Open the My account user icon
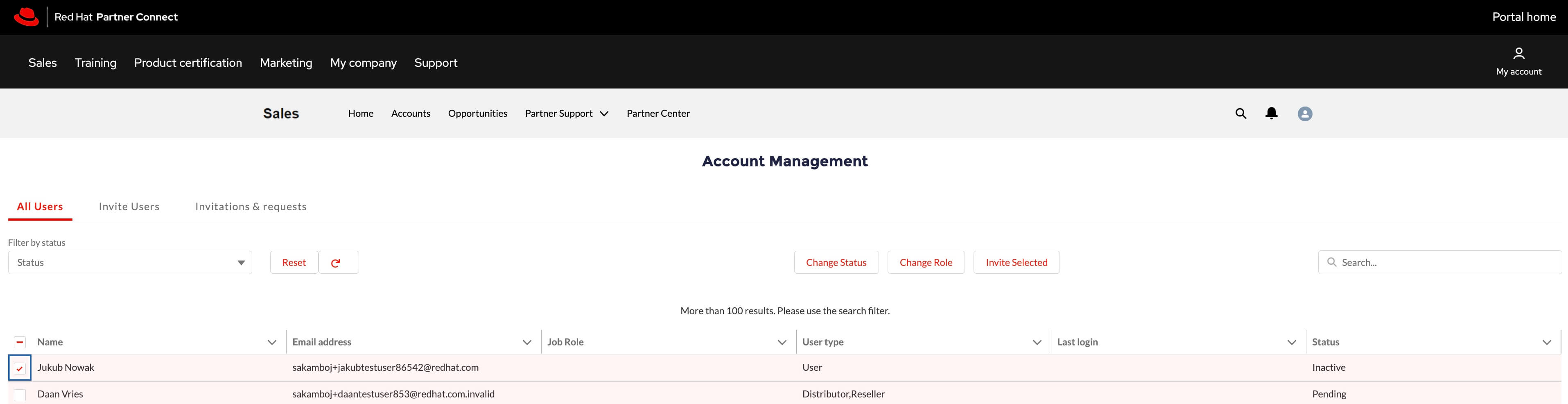 pos(1518,54)
